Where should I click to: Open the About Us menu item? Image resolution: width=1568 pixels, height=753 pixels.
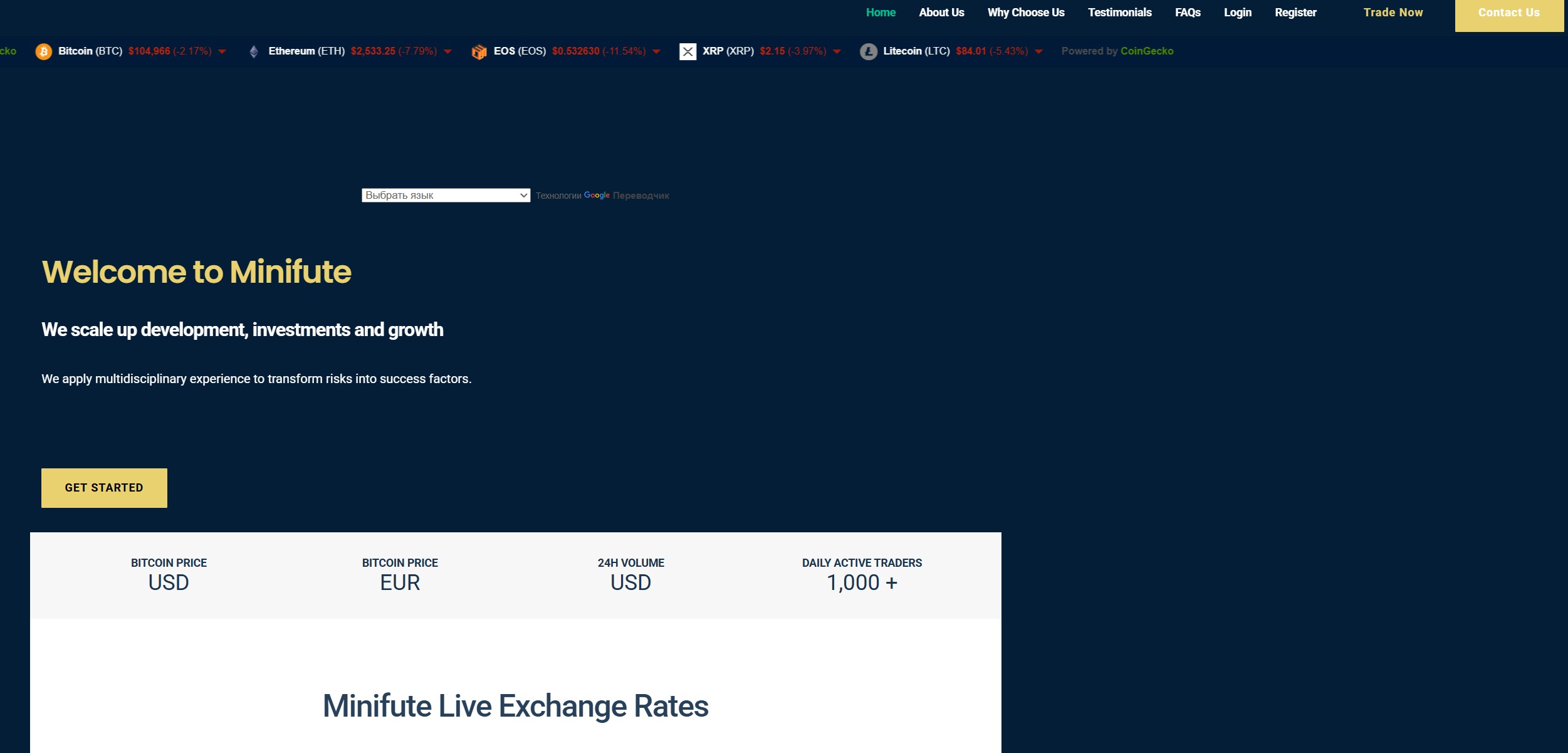click(941, 13)
